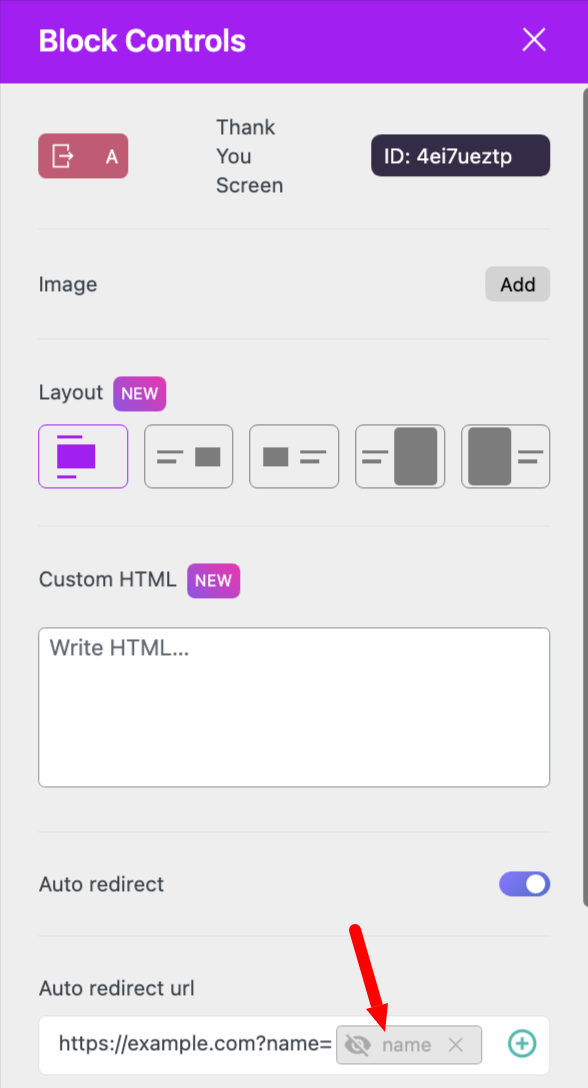The height and width of the screenshot is (1088, 588).
Task: Choose text-left small image-right layout
Action: (189, 457)
